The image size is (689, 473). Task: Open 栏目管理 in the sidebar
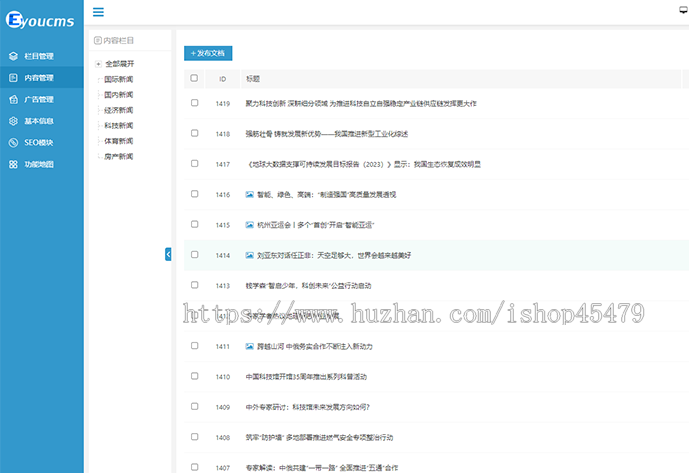[x=42, y=56]
